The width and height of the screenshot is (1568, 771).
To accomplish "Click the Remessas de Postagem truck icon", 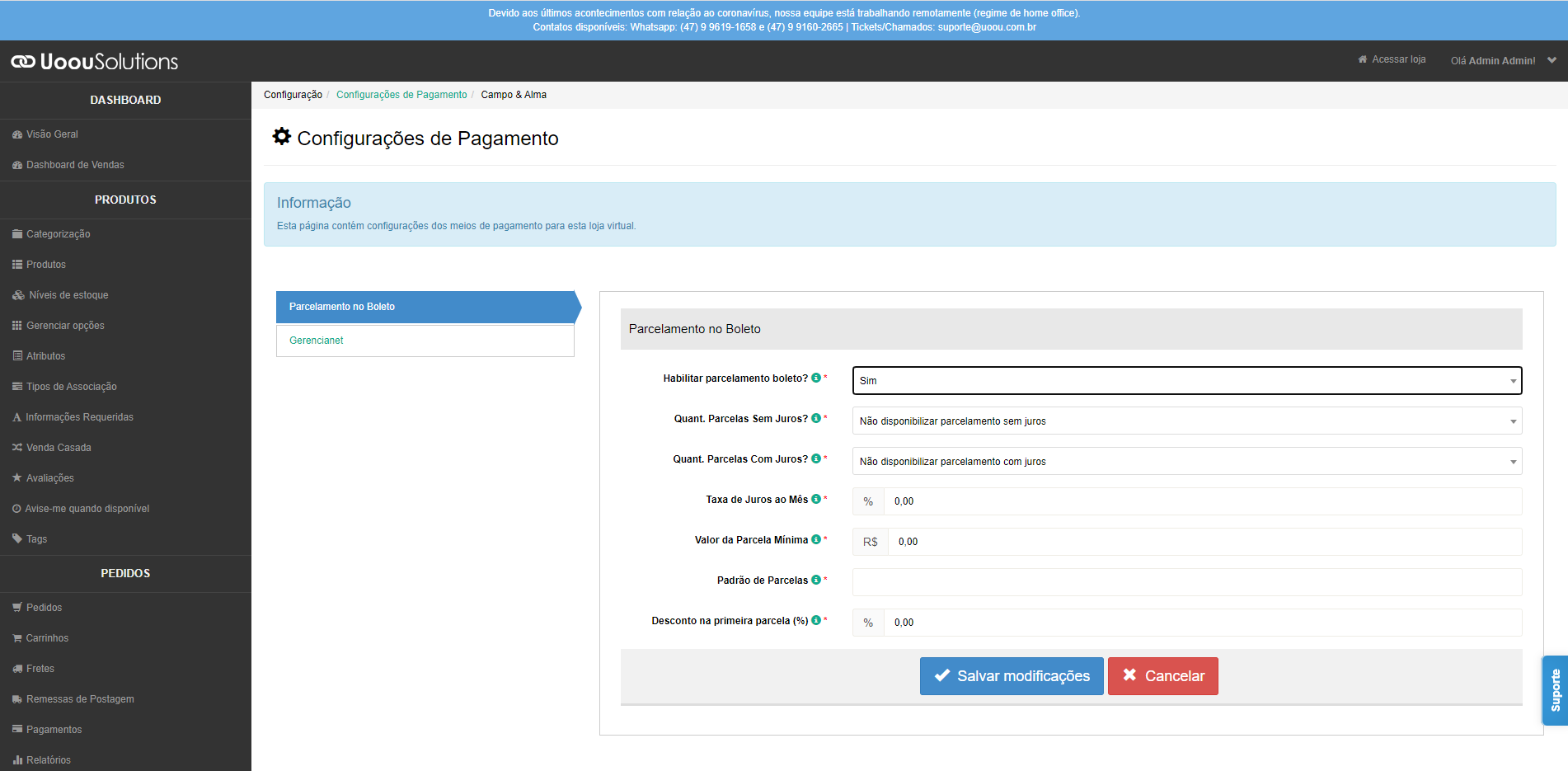I will [17, 699].
